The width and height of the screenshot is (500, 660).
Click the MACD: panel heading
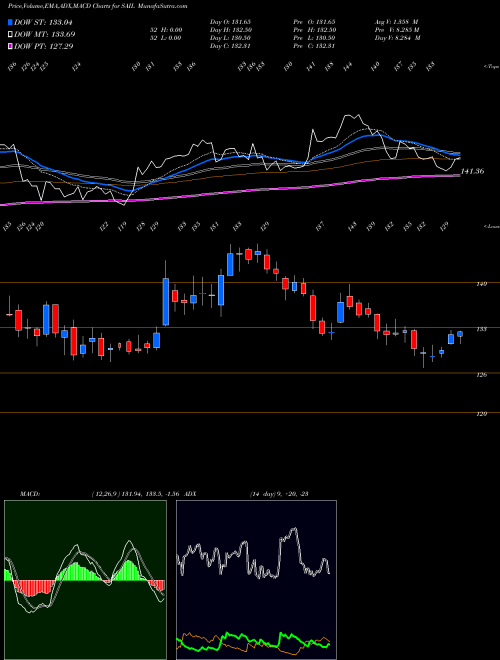(29, 494)
